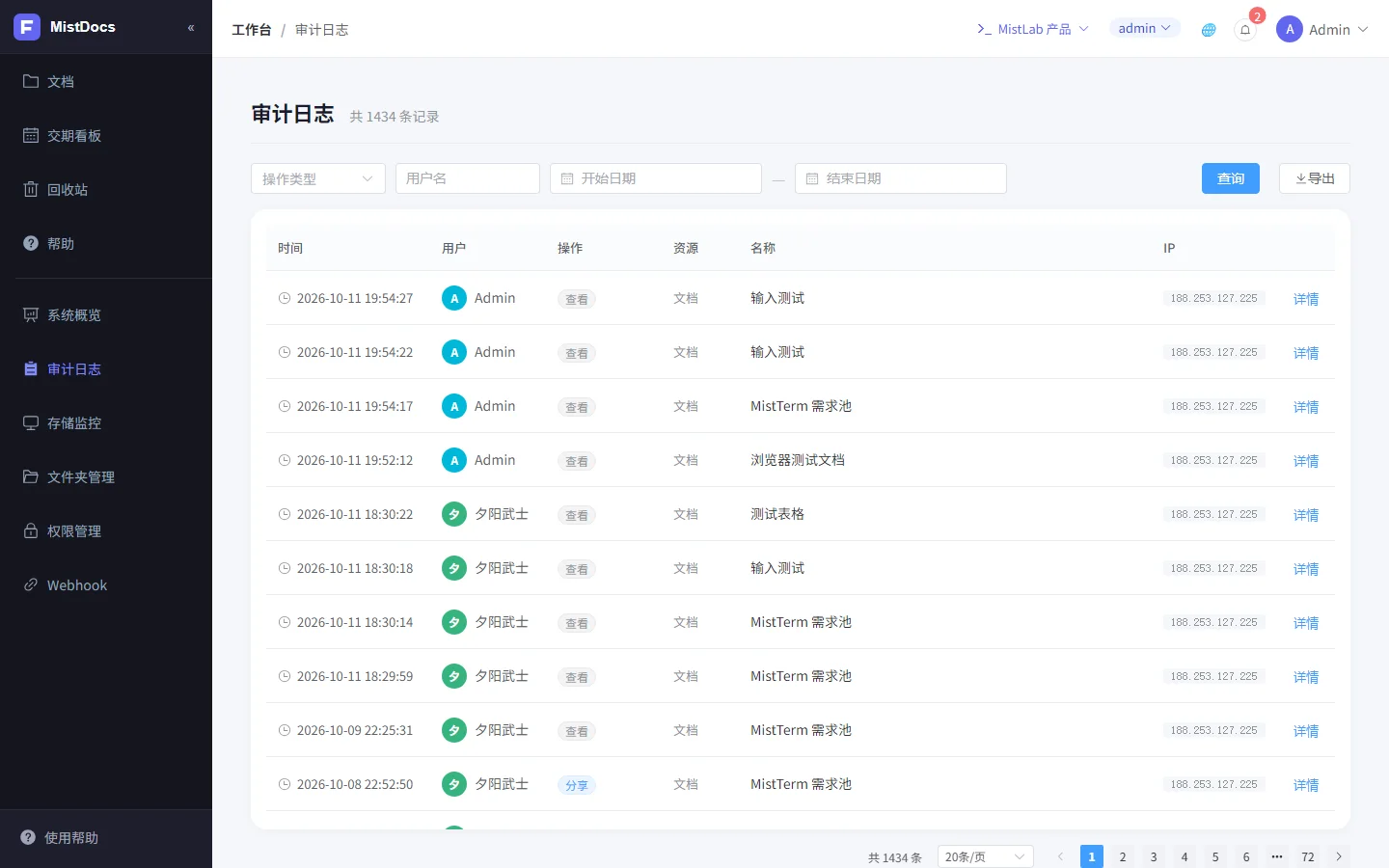Go to page 72 in pagination

[1308, 856]
